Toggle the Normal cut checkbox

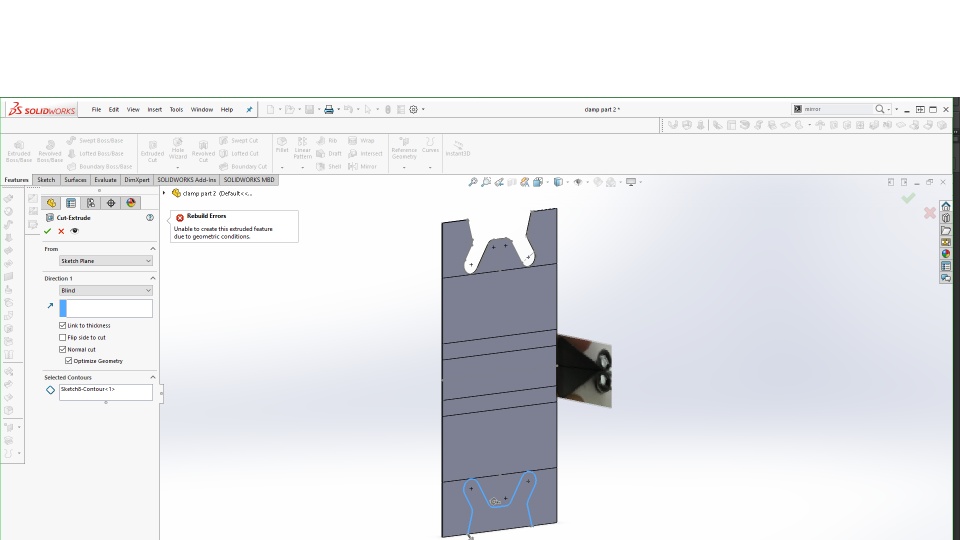(x=62, y=349)
